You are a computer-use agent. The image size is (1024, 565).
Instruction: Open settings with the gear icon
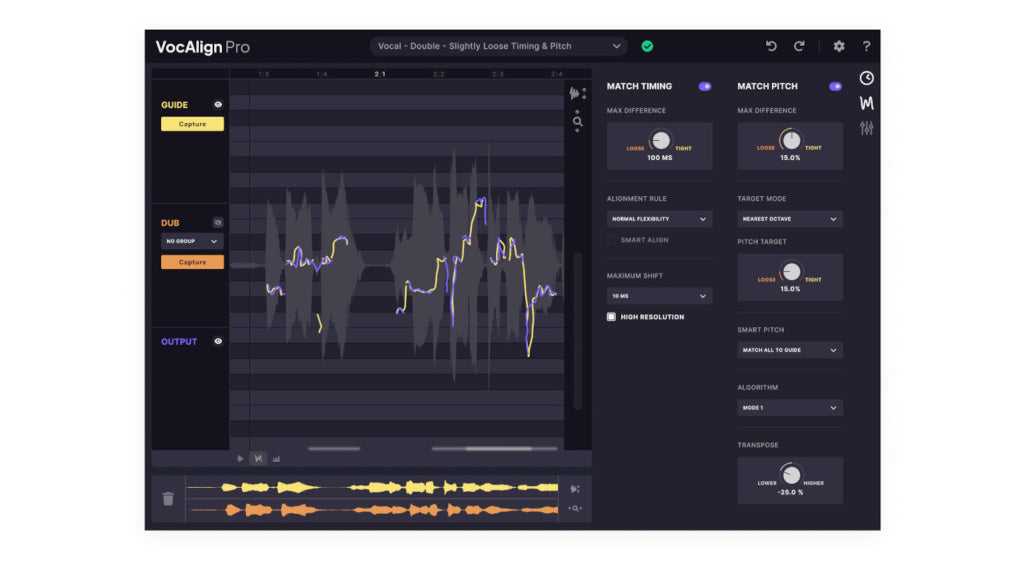click(839, 46)
